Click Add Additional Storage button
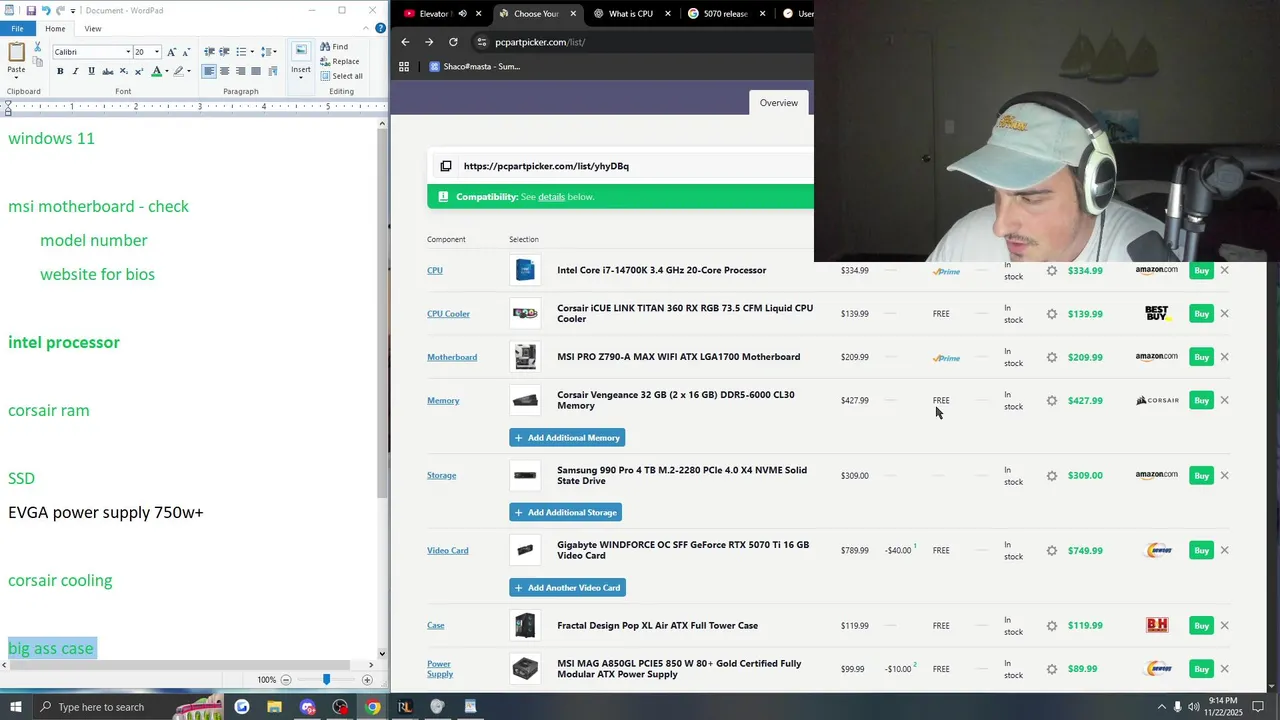 tap(565, 513)
